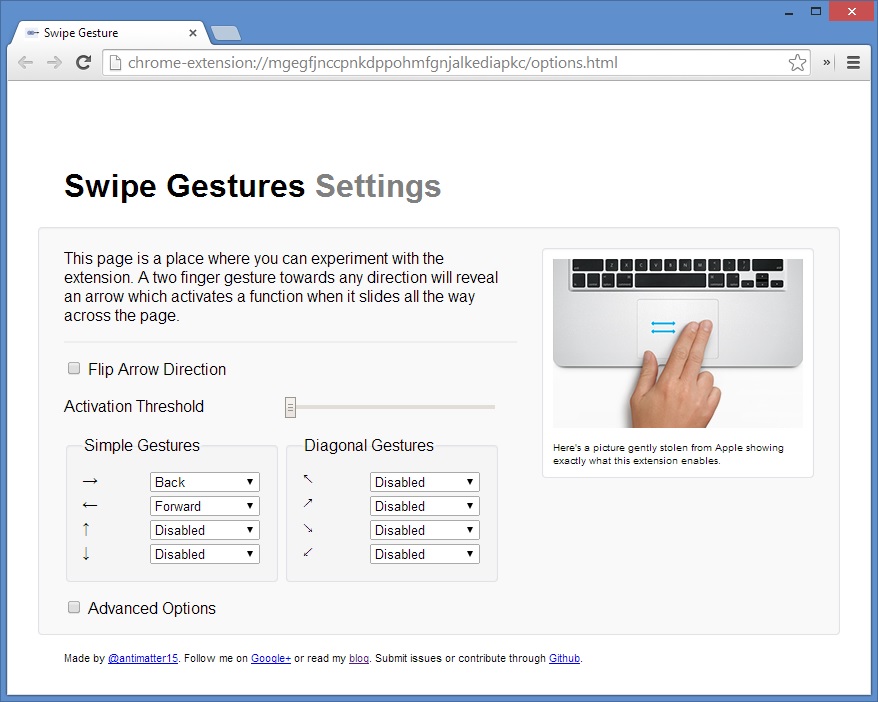Open the first Diagonal Gestures dropdown

point(424,481)
